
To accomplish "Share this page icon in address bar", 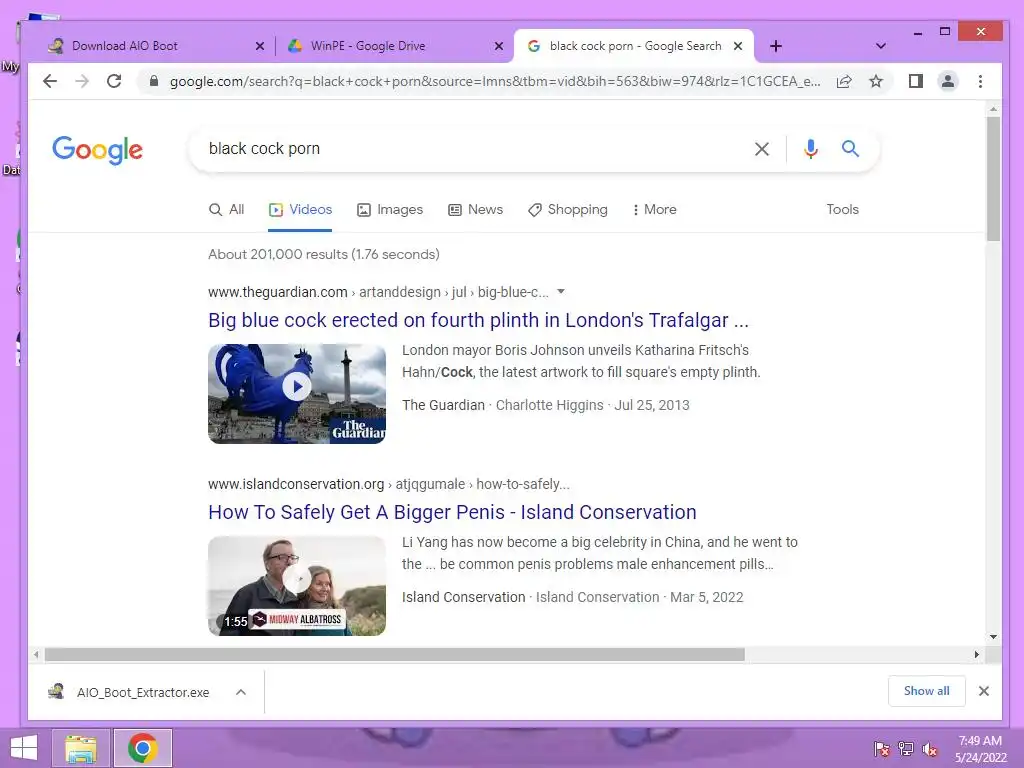I will pos(844,81).
